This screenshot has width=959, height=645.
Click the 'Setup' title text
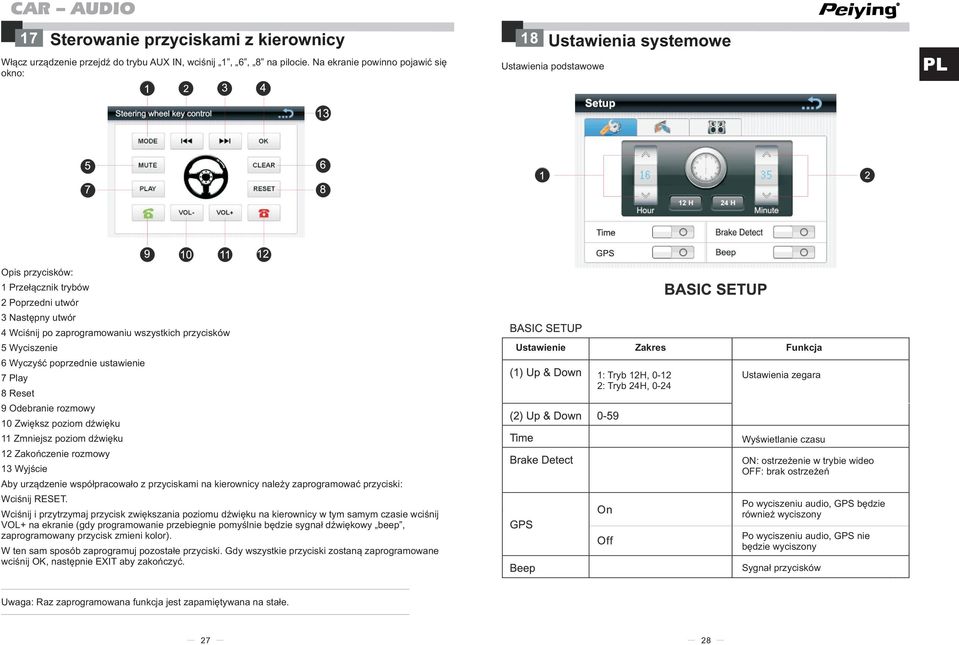click(x=600, y=103)
